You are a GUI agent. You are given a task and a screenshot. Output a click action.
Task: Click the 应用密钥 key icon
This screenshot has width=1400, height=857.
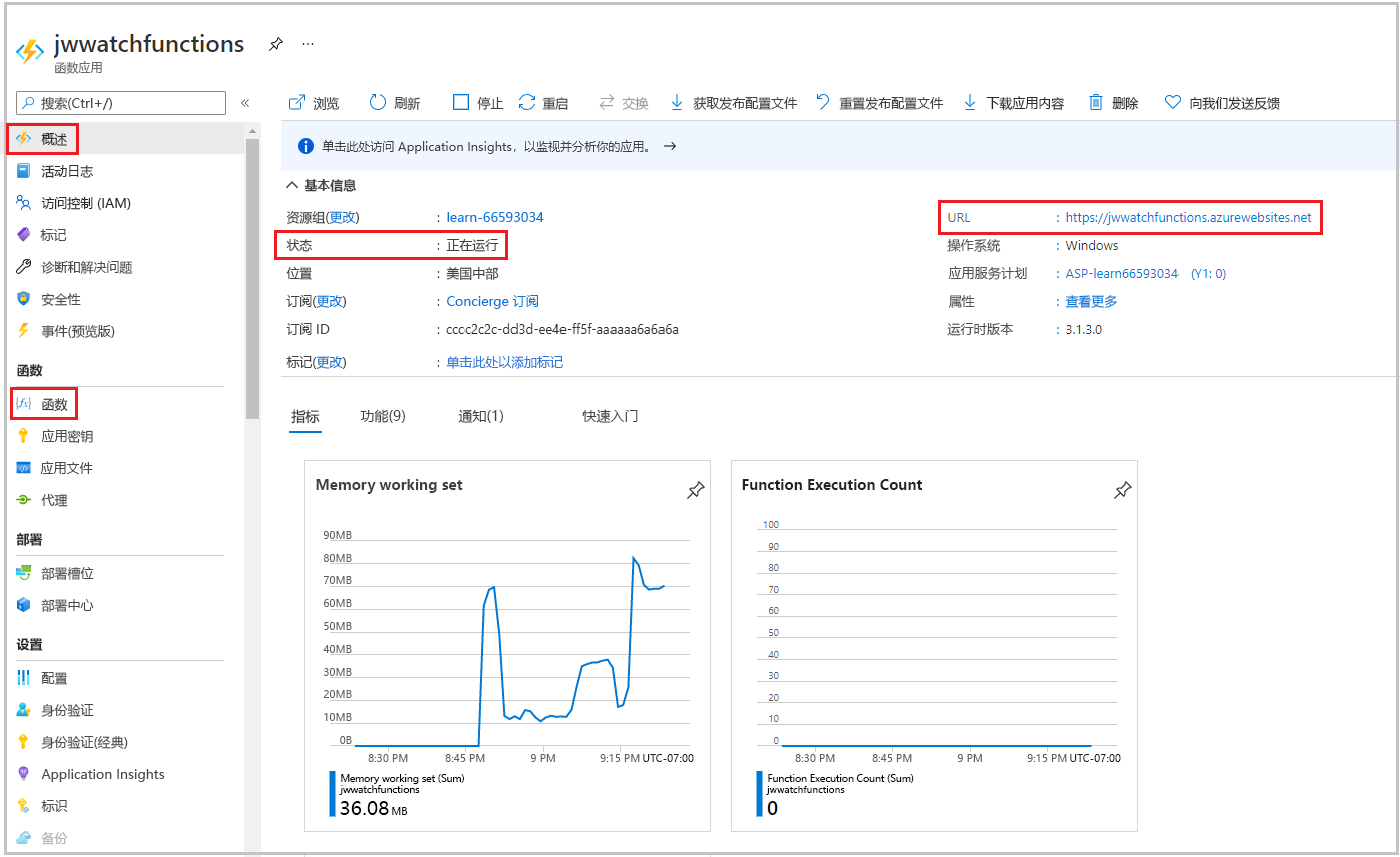tap(24, 436)
